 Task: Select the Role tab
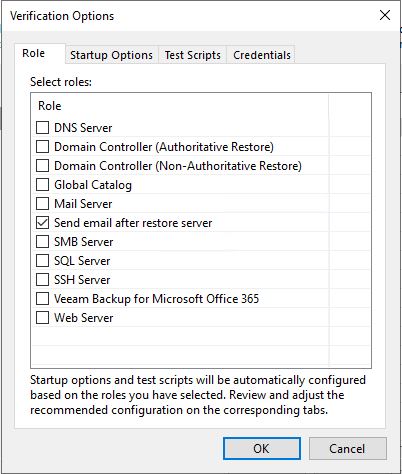click(34, 53)
